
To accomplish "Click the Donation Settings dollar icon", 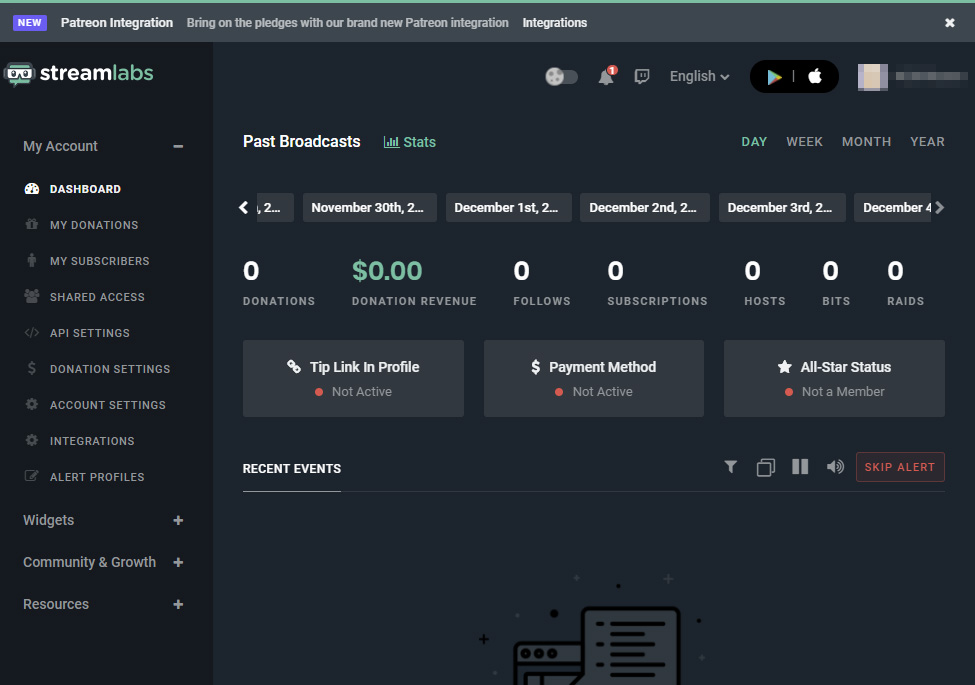I will point(32,368).
